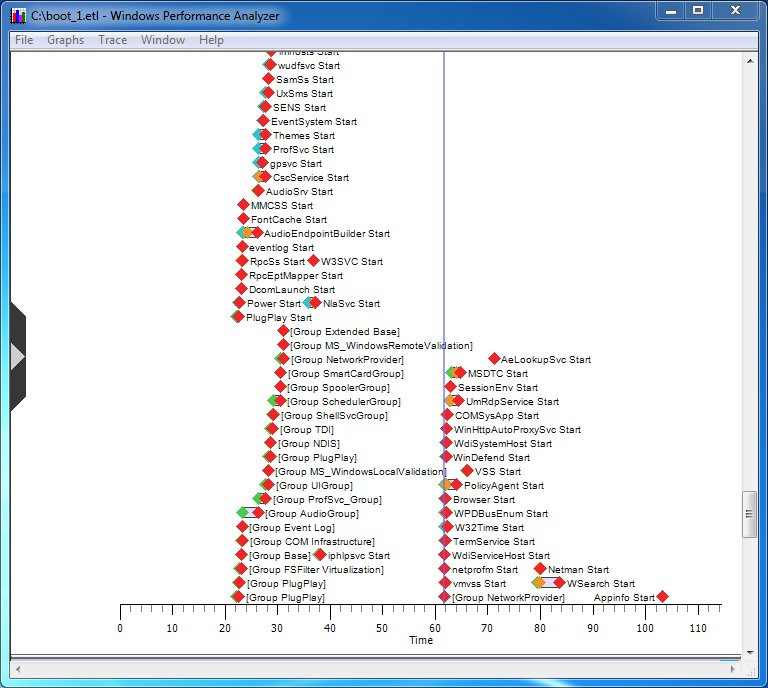Select the PlugPlay Start diamond marker

click(x=238, y=317)
